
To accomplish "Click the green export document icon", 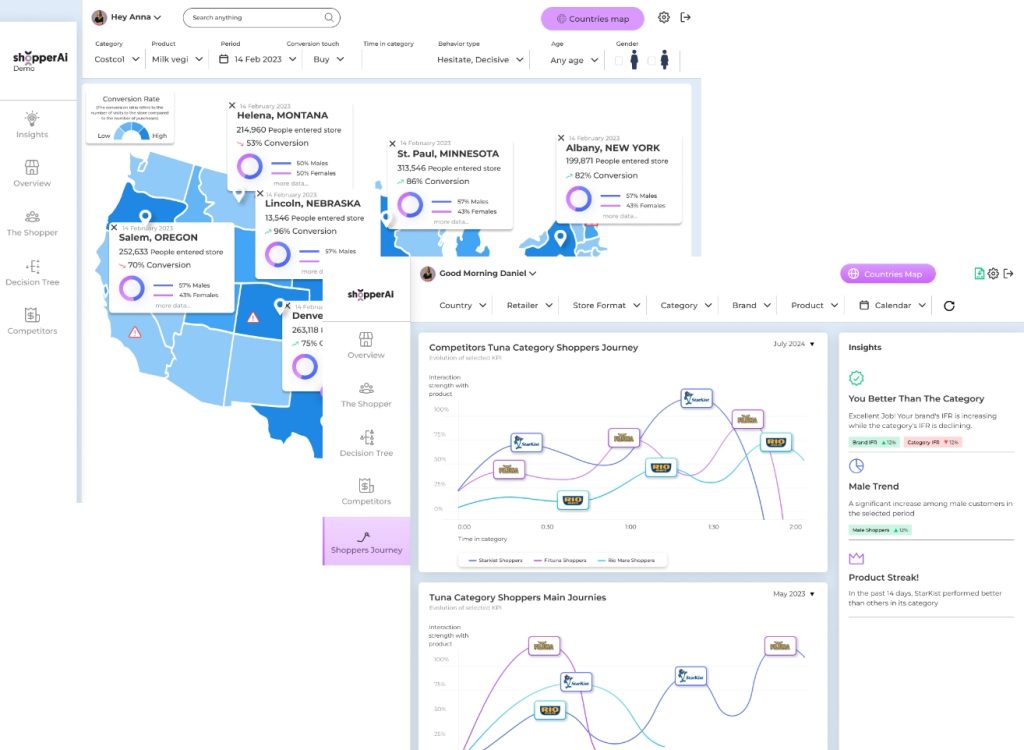I will pos(979,274).
